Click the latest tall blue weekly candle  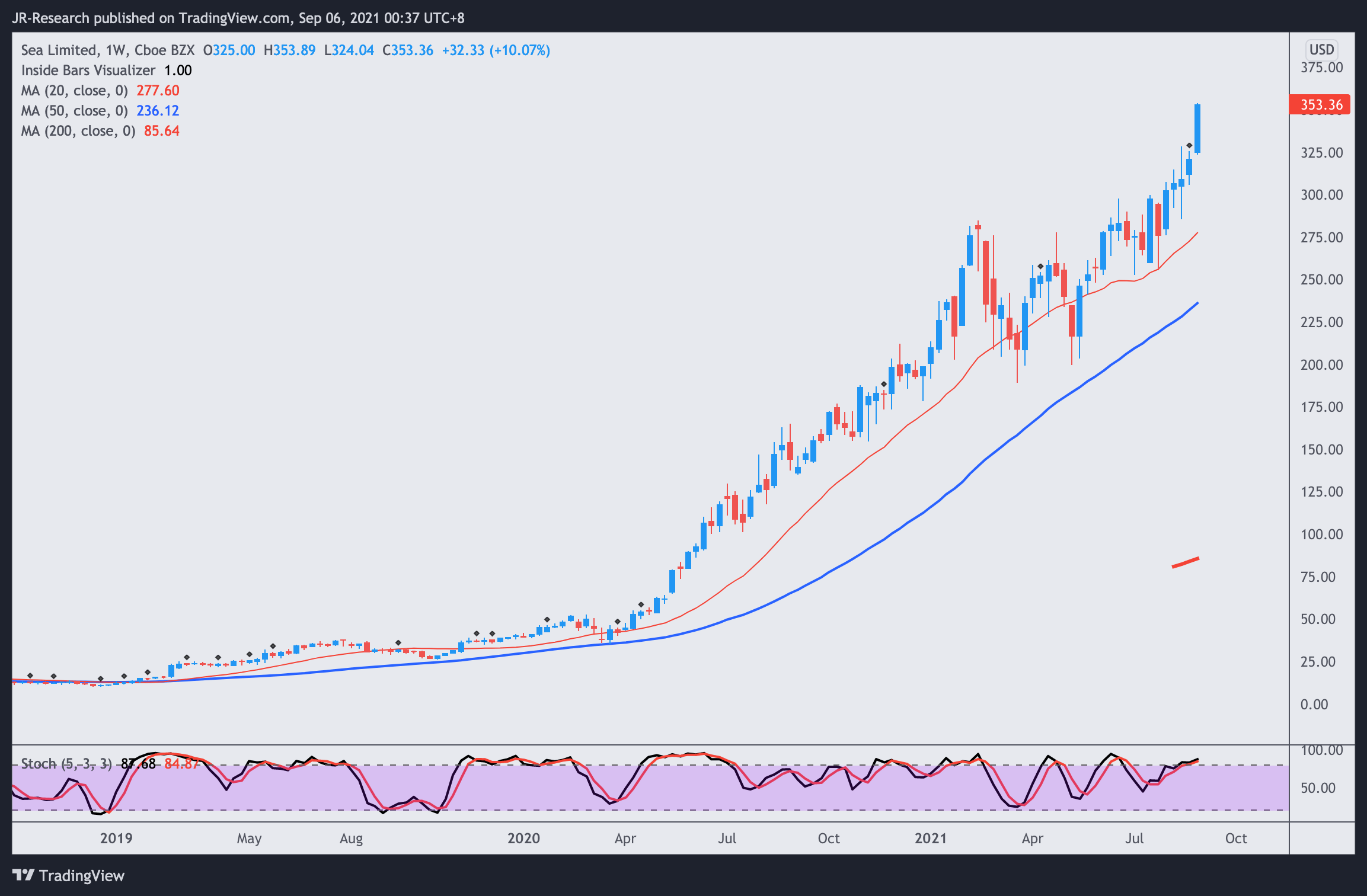click(1197, 129)
